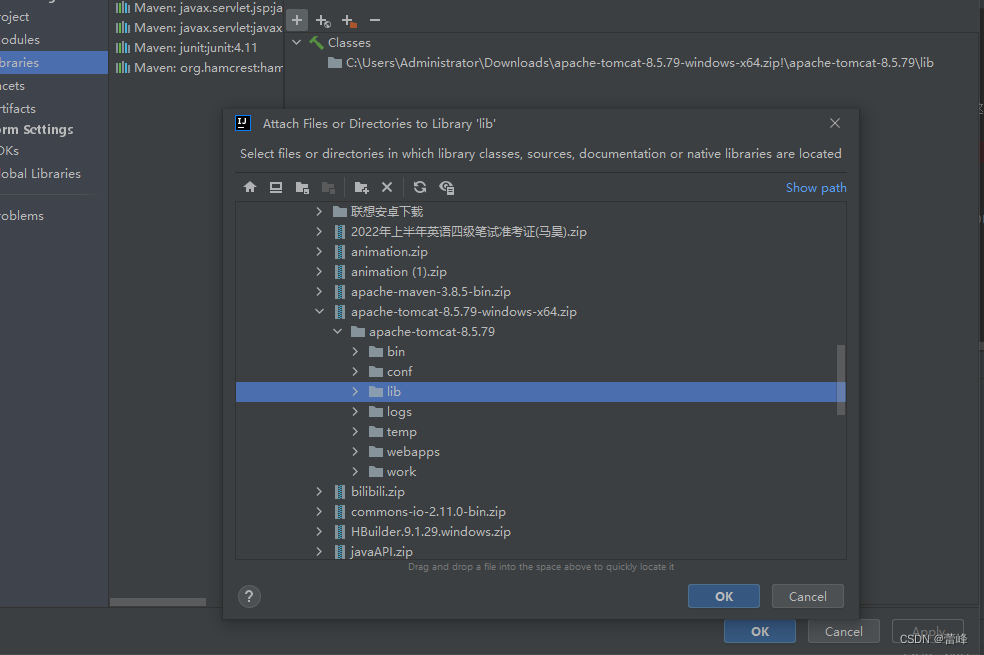Expand the conf folder

pos(355,371)
